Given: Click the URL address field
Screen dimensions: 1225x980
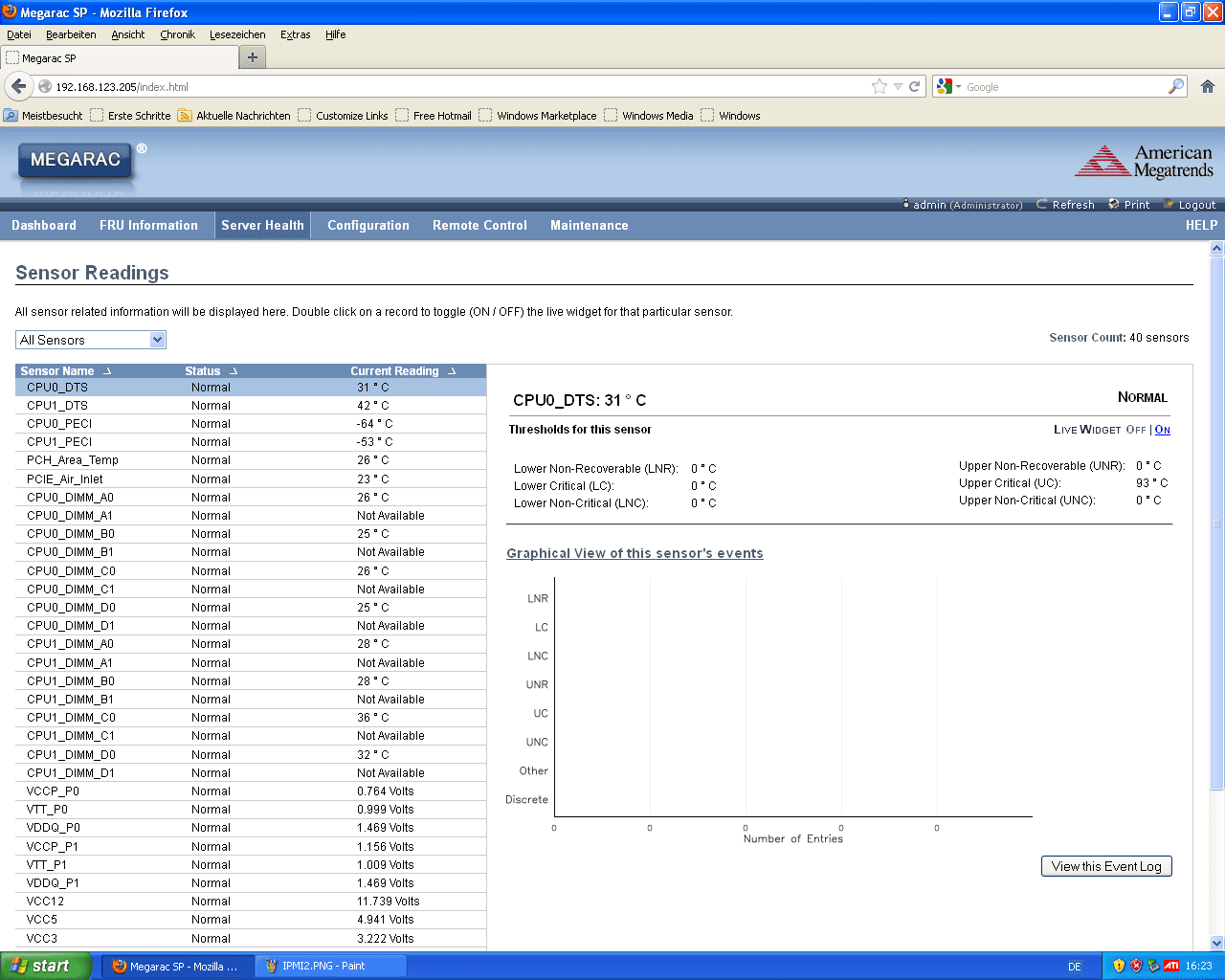Looking at the screenshot, I should point(459,86).
